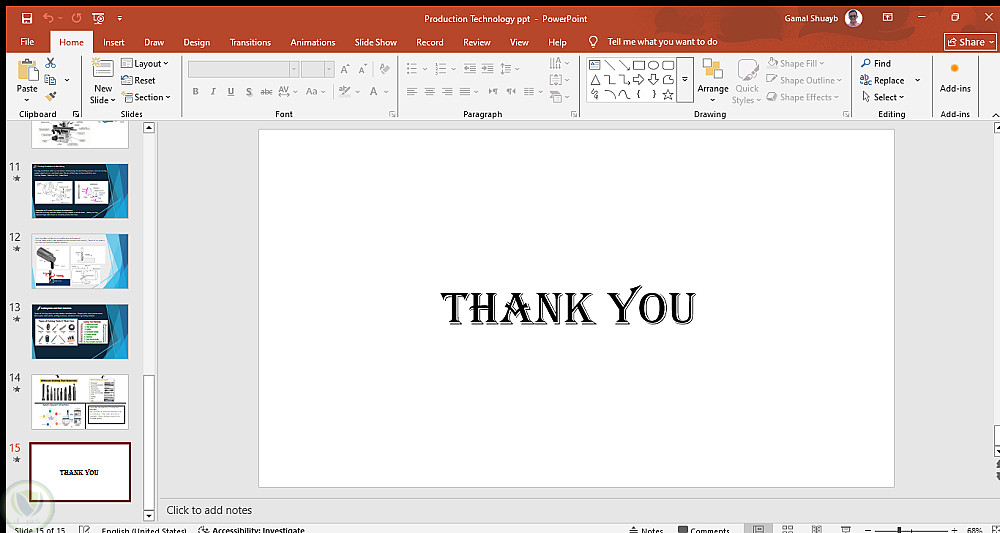Open the font size combo box

click(x=318, y=69)
